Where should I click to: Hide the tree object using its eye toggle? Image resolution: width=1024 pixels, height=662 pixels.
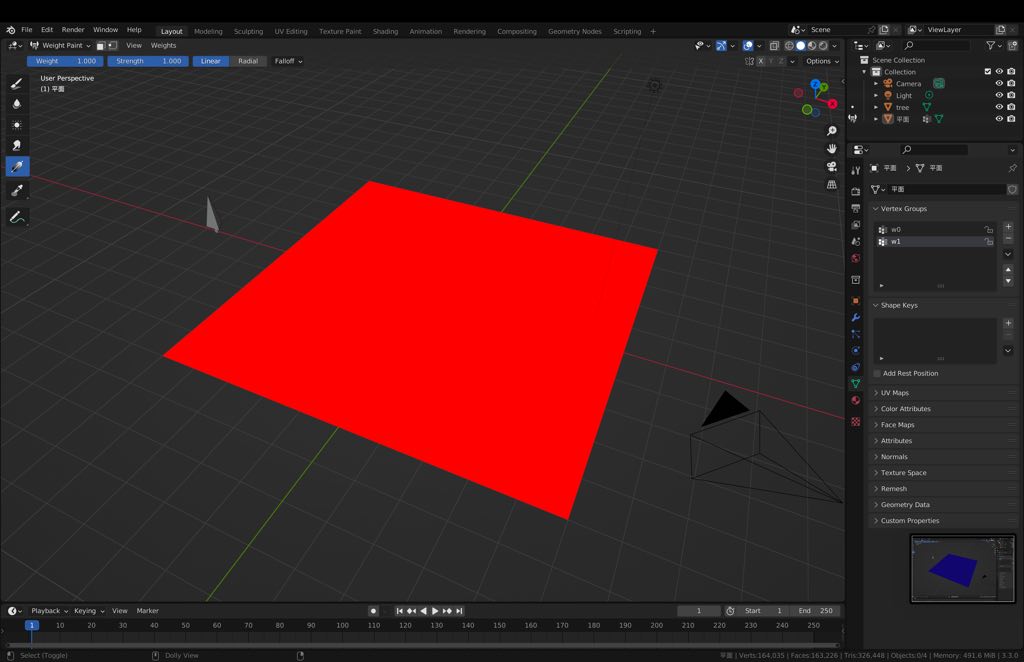point(997,107)
